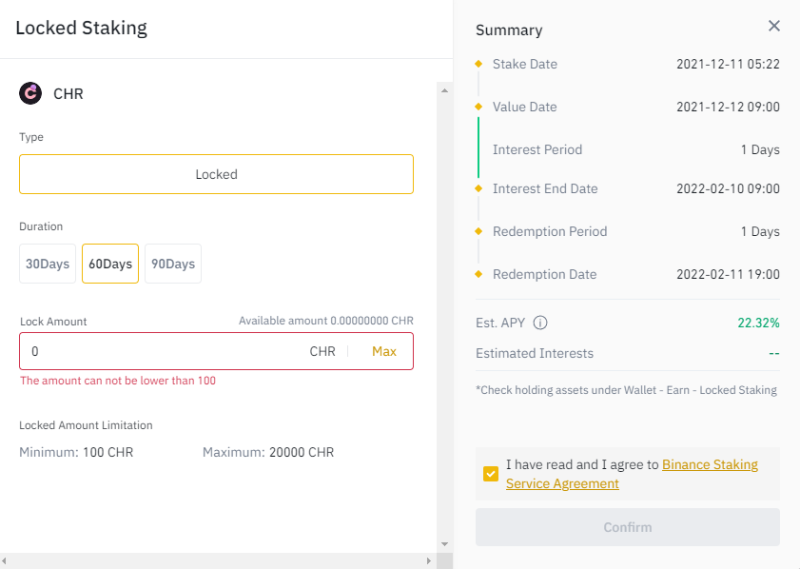Choose the 90Days duration
The image size is (800, 569).
[x=173, y=264]
